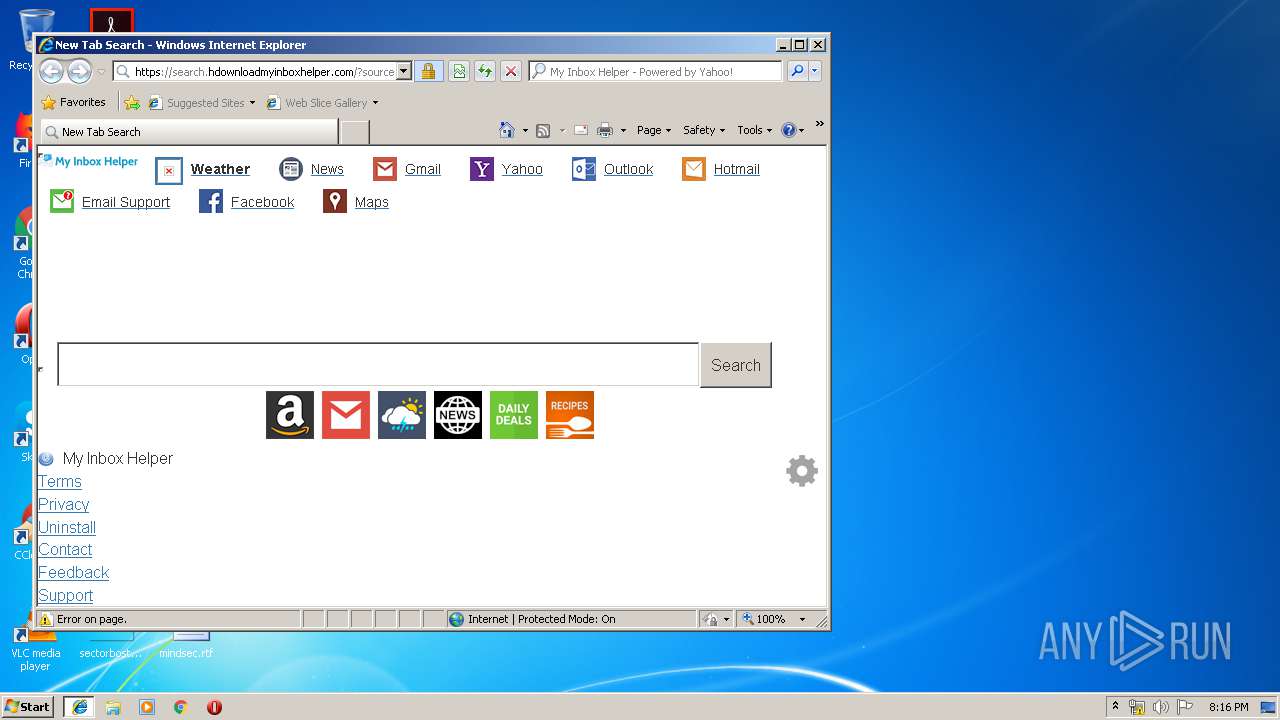The height and width of the screenshot is (720, 1280).
Task: Click the Error on page warning
Action: click(83, 619)
